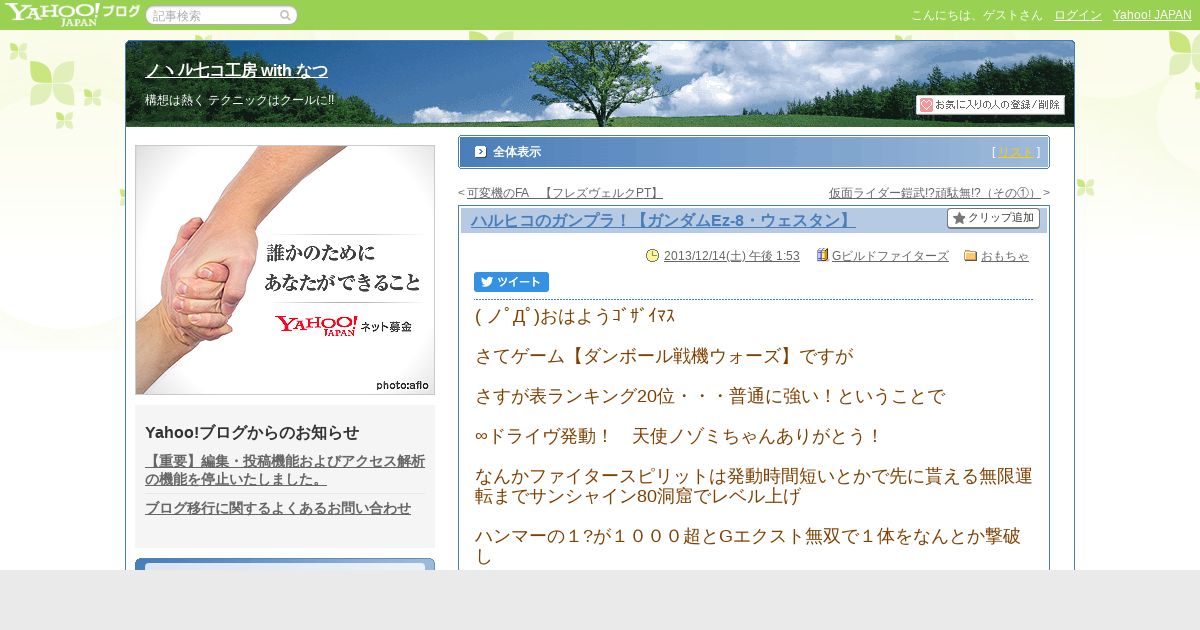Screen dimensions: 1200x630
Task: Open the リスト link
Action: click(1016, 152)
